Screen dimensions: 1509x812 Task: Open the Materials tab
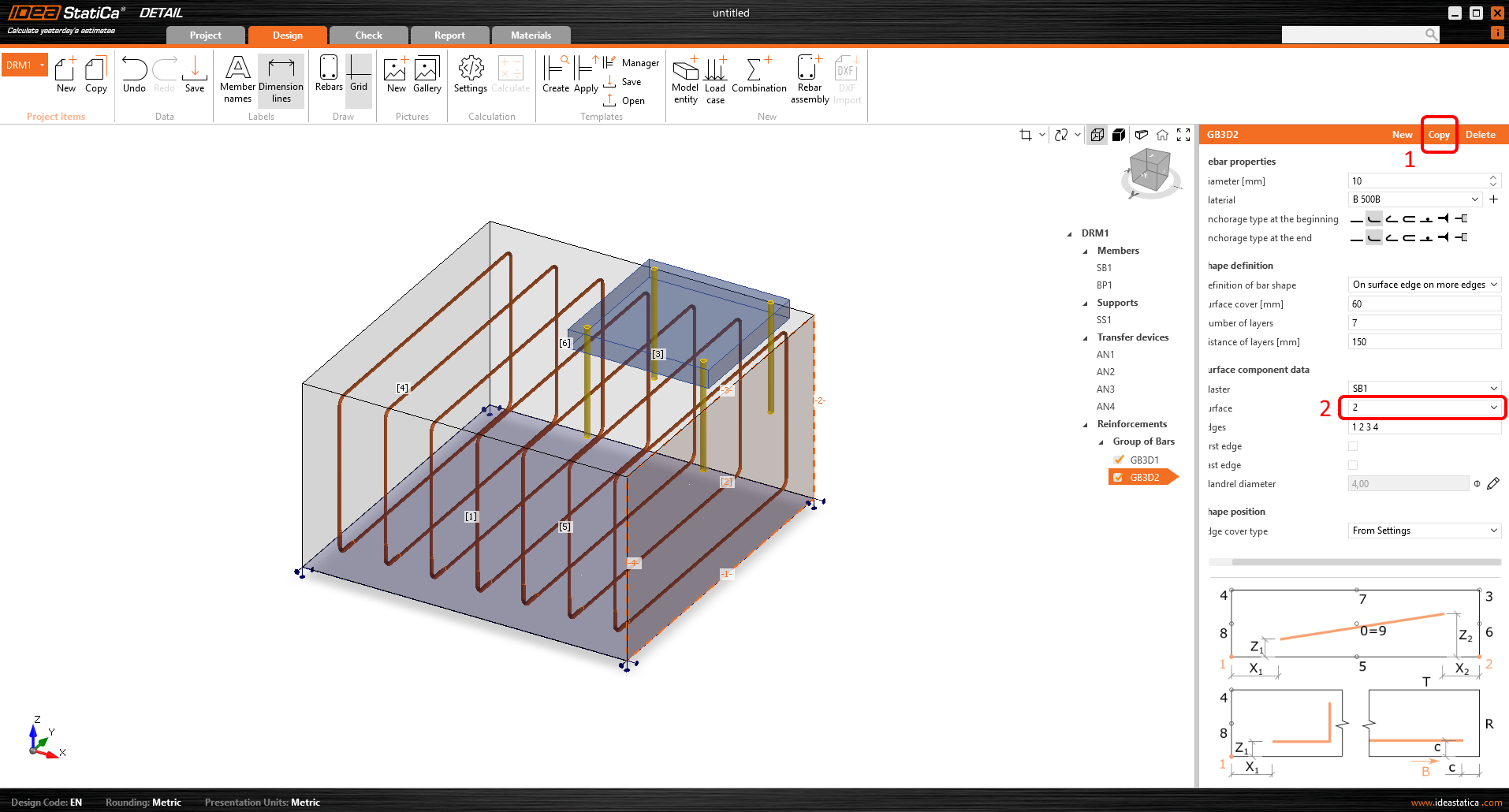[531, 35]
